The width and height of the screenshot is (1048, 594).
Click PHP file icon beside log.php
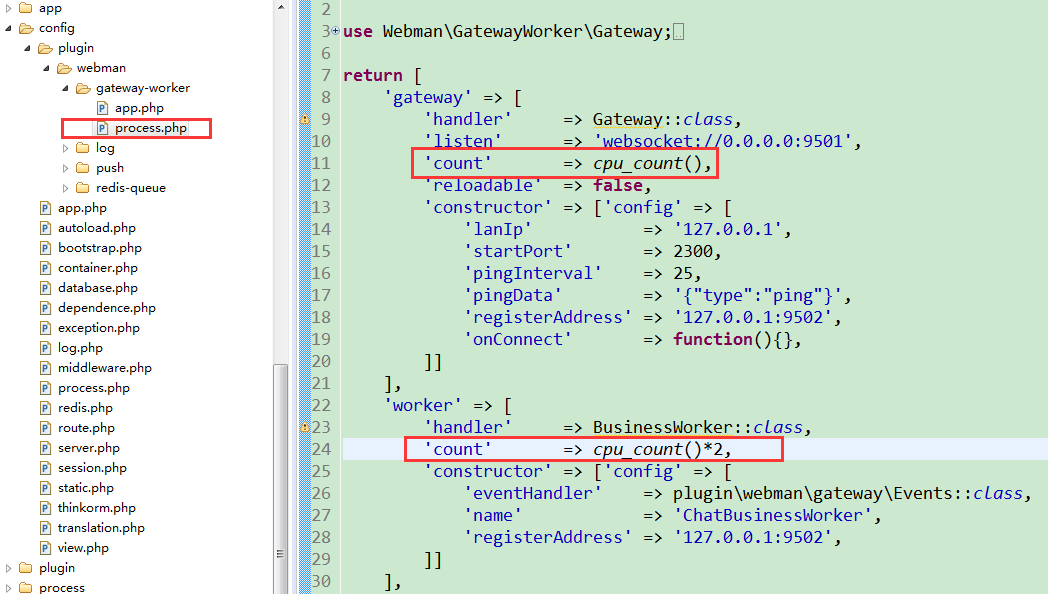coord(45,348)
